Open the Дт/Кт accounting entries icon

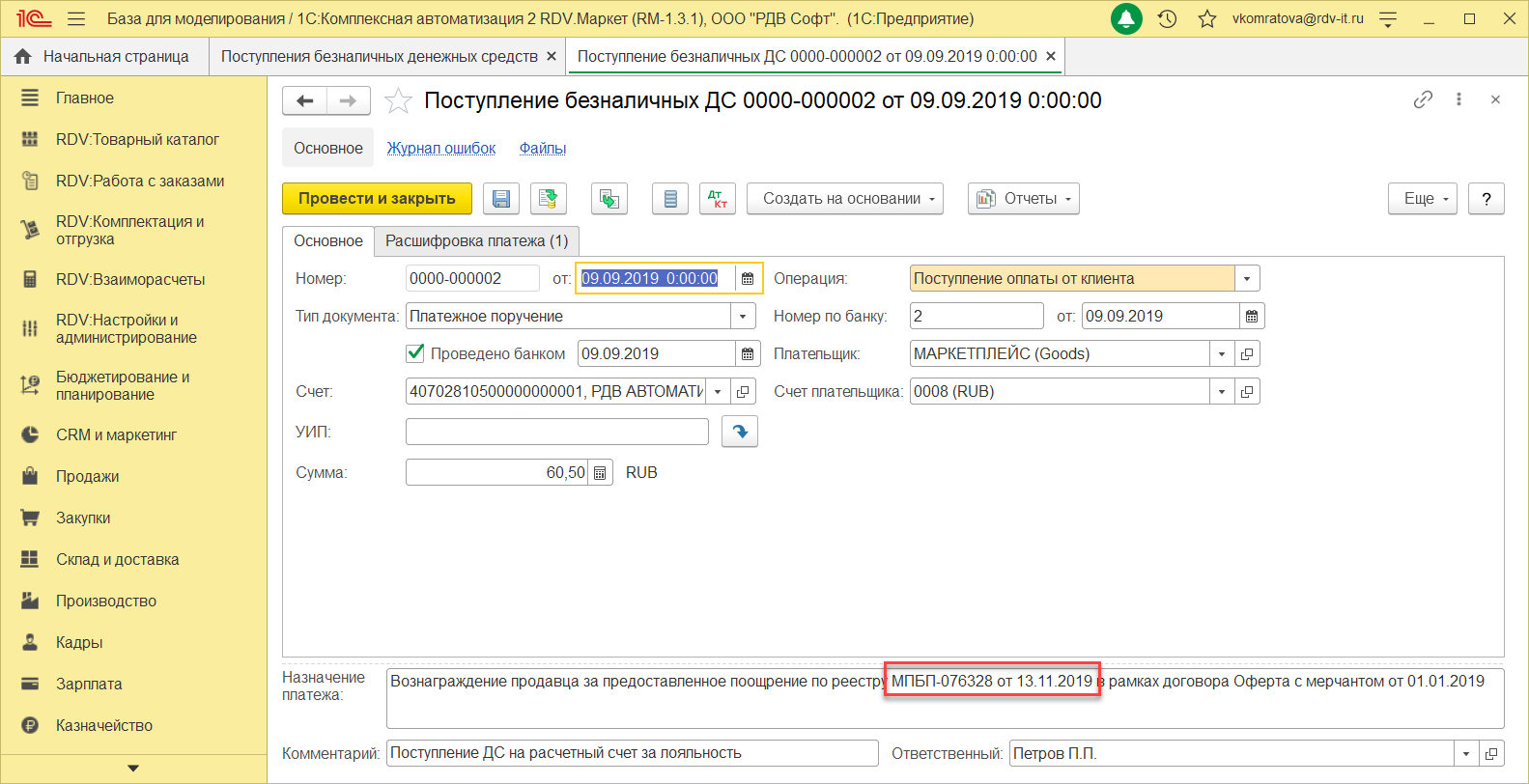click(x=718, y=199)
